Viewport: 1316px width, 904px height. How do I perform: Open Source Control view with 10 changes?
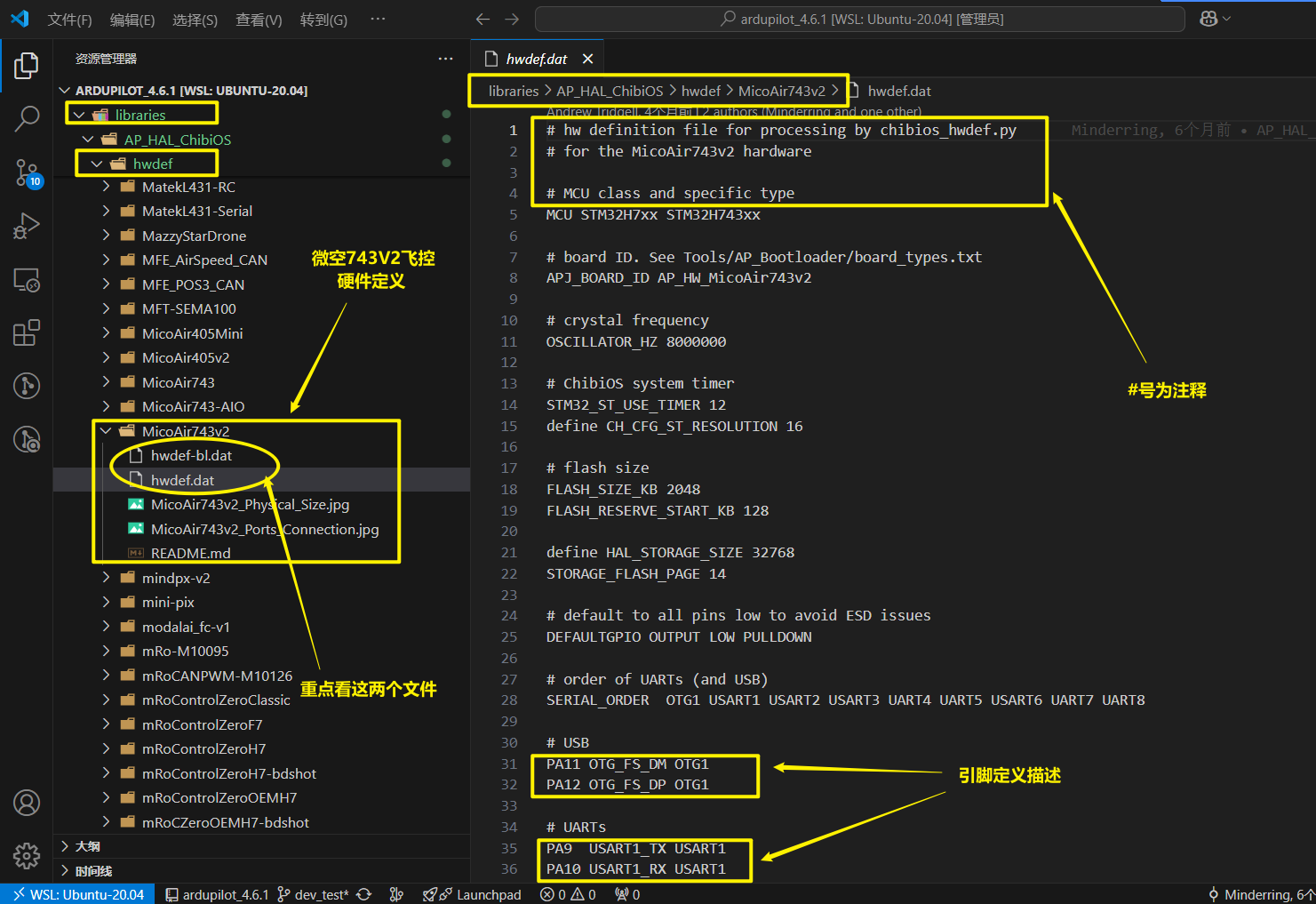27,172
